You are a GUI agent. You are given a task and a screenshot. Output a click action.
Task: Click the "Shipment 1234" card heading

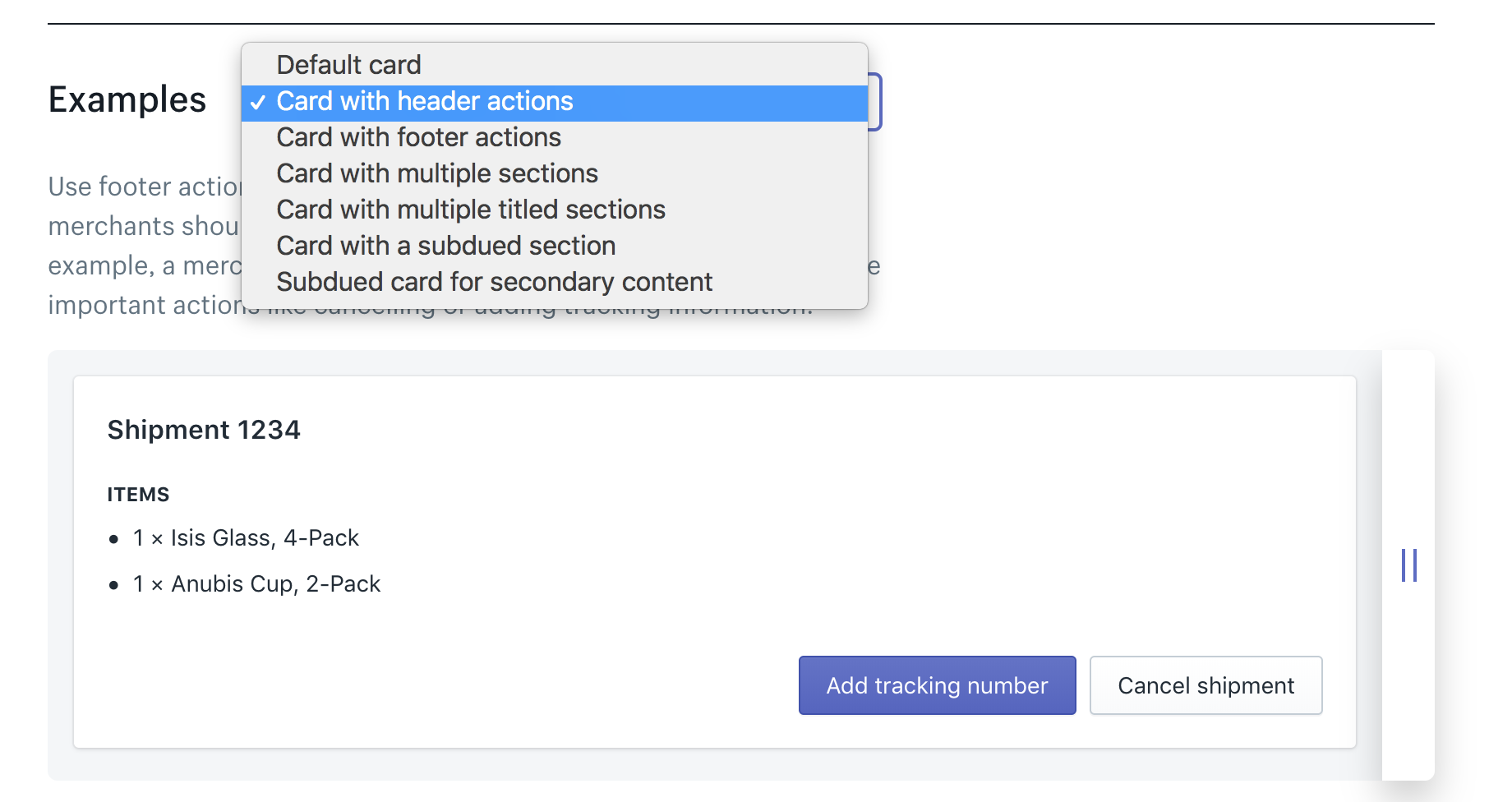204,429
